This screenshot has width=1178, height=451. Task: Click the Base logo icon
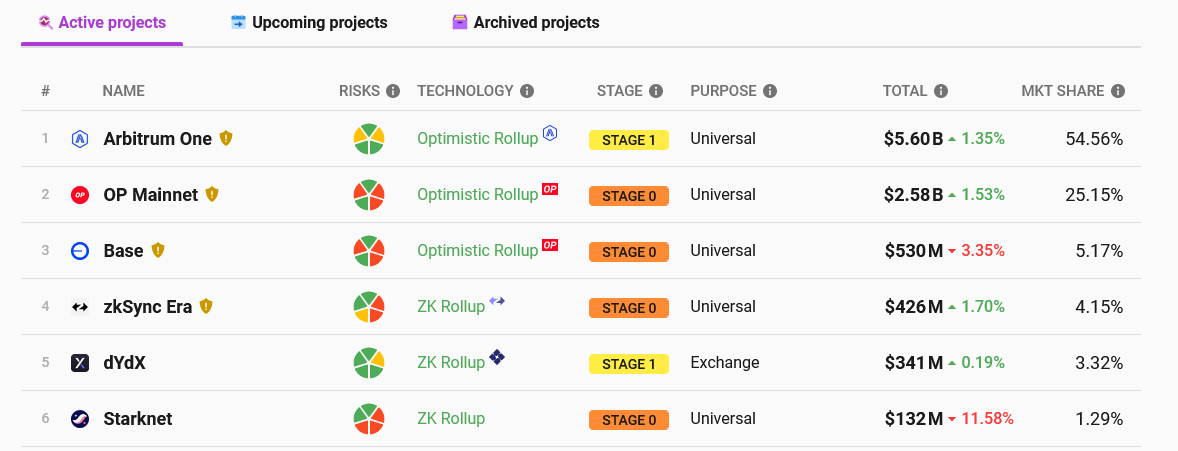click(x=80, y=251)
